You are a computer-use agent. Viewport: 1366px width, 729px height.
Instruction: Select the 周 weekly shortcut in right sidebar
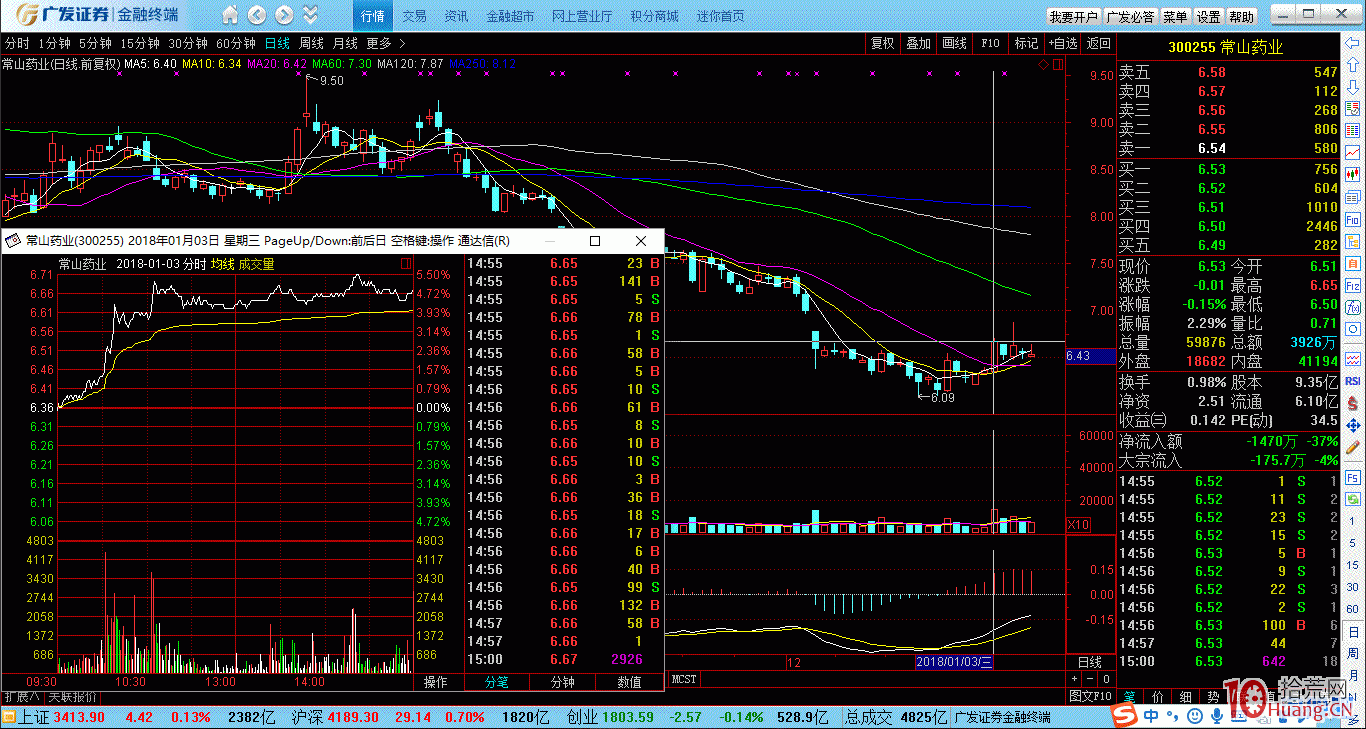(x=1352, y=653)
